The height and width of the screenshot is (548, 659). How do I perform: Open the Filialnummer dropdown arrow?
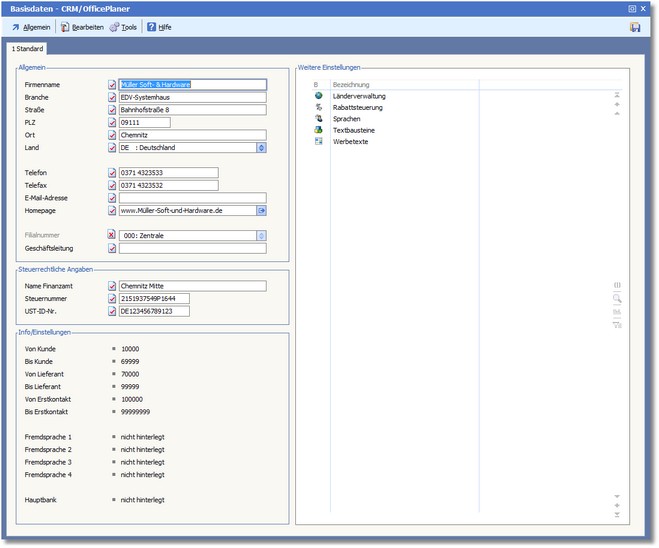point(261,236)
